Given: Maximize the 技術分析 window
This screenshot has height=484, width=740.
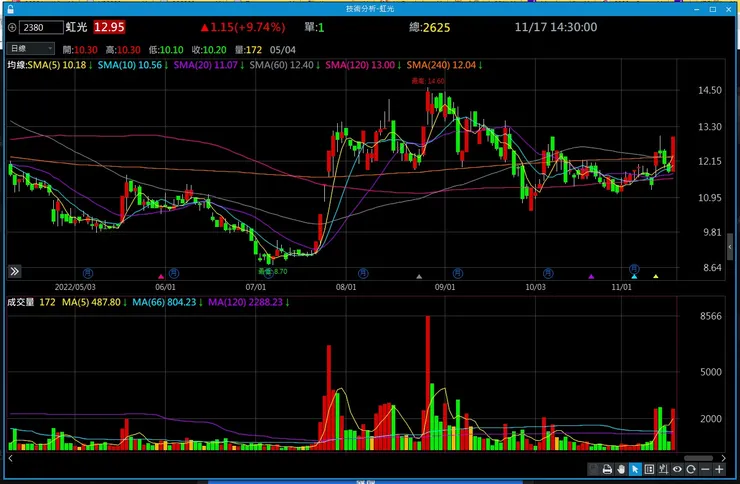Looking at the screenshot, I should [x=713, y=9].
